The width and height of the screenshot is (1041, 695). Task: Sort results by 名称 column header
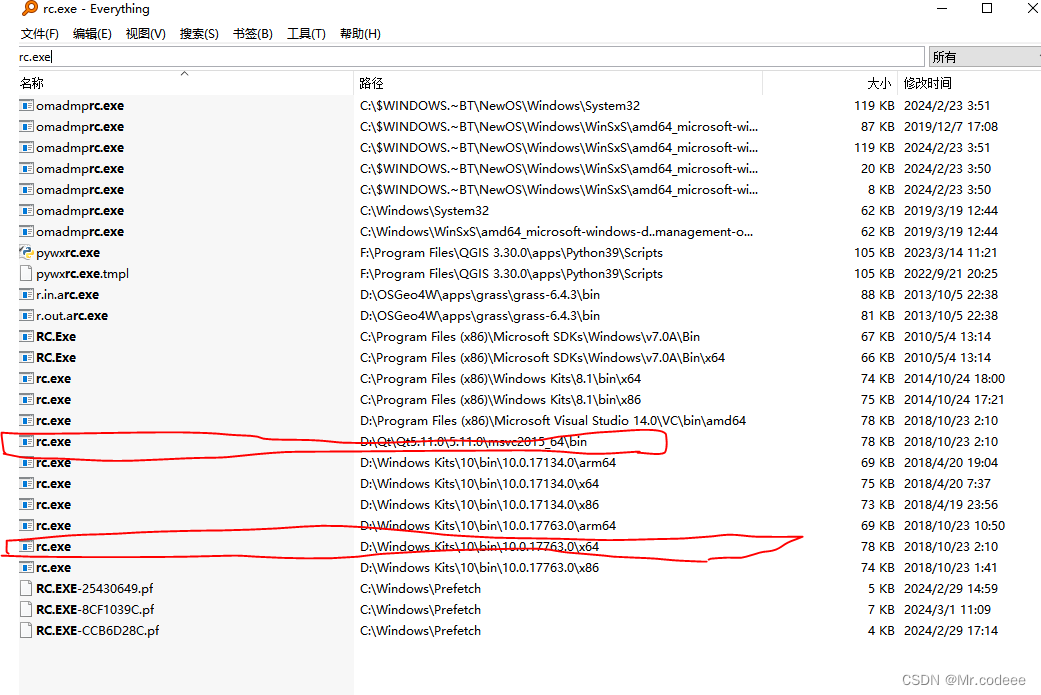tap(32, 84)
